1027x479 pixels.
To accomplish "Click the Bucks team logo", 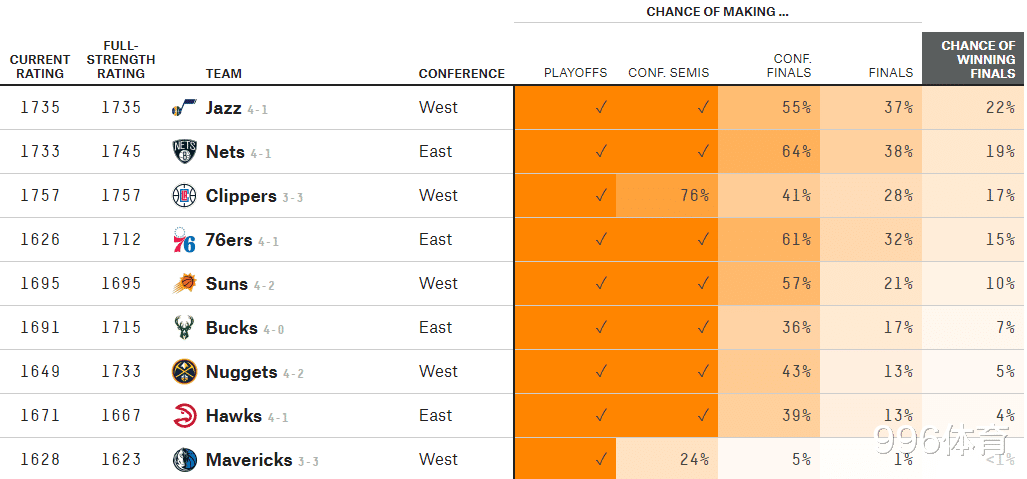I will coord(184,328).
